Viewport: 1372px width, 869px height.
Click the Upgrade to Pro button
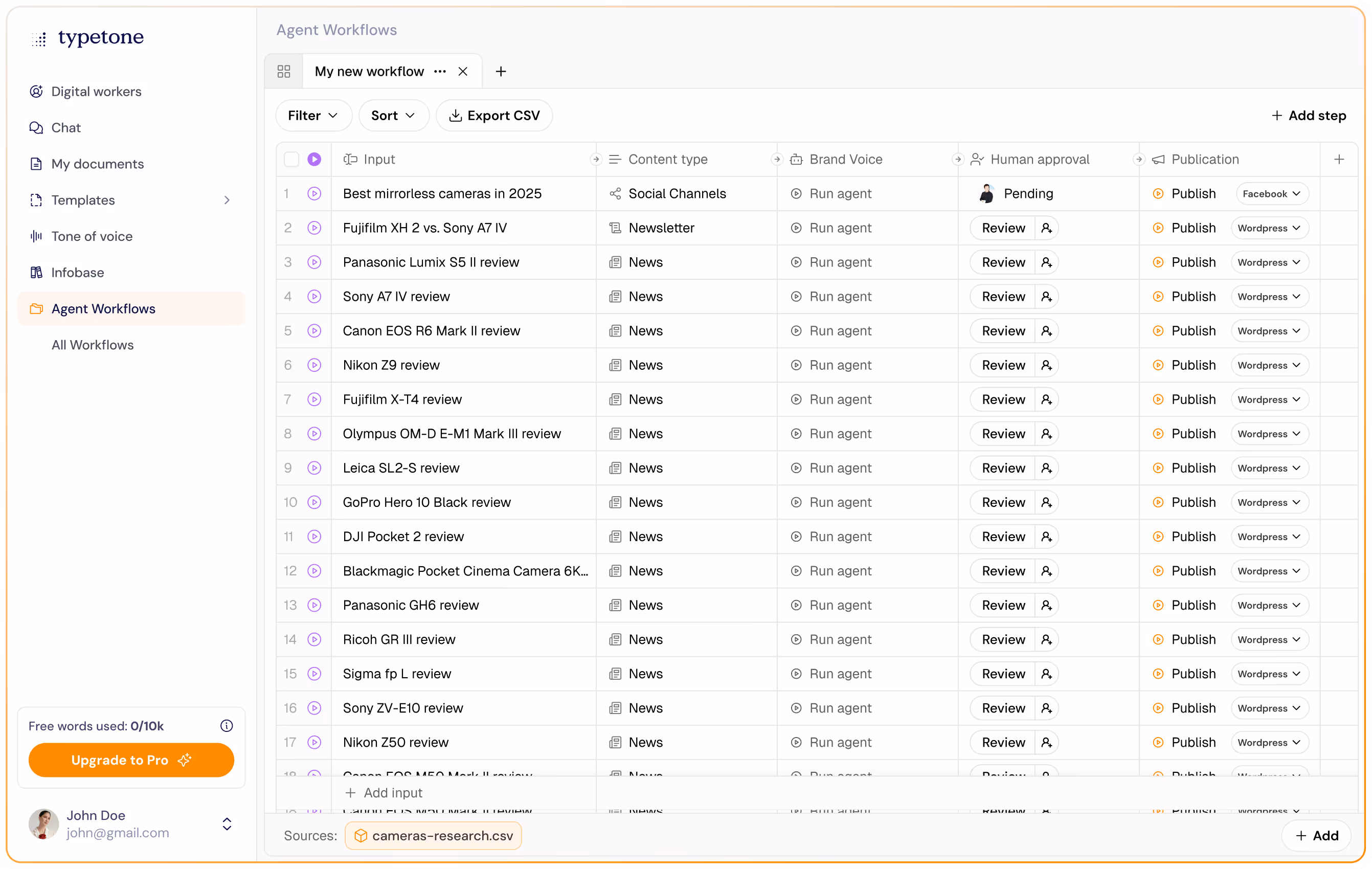(131, 760)
